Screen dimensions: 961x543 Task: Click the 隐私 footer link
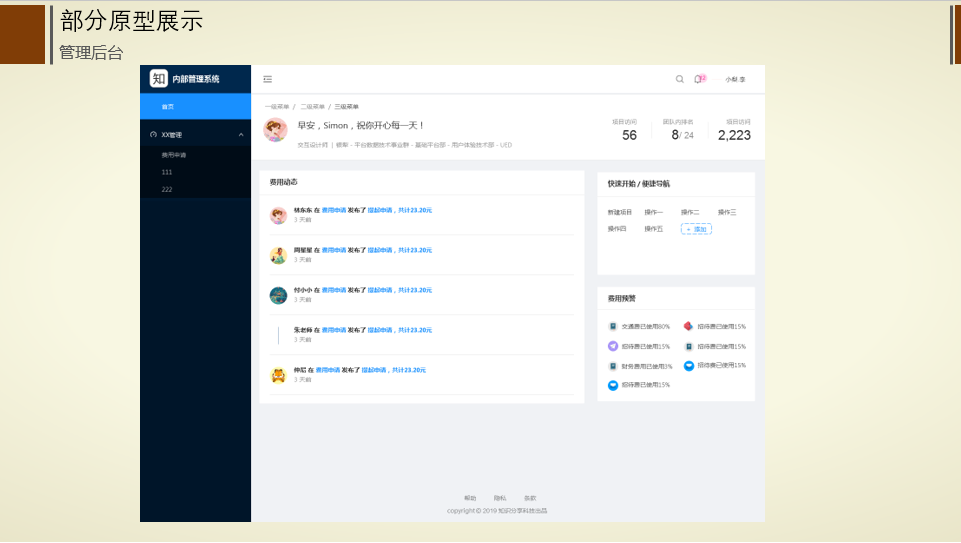500,498
